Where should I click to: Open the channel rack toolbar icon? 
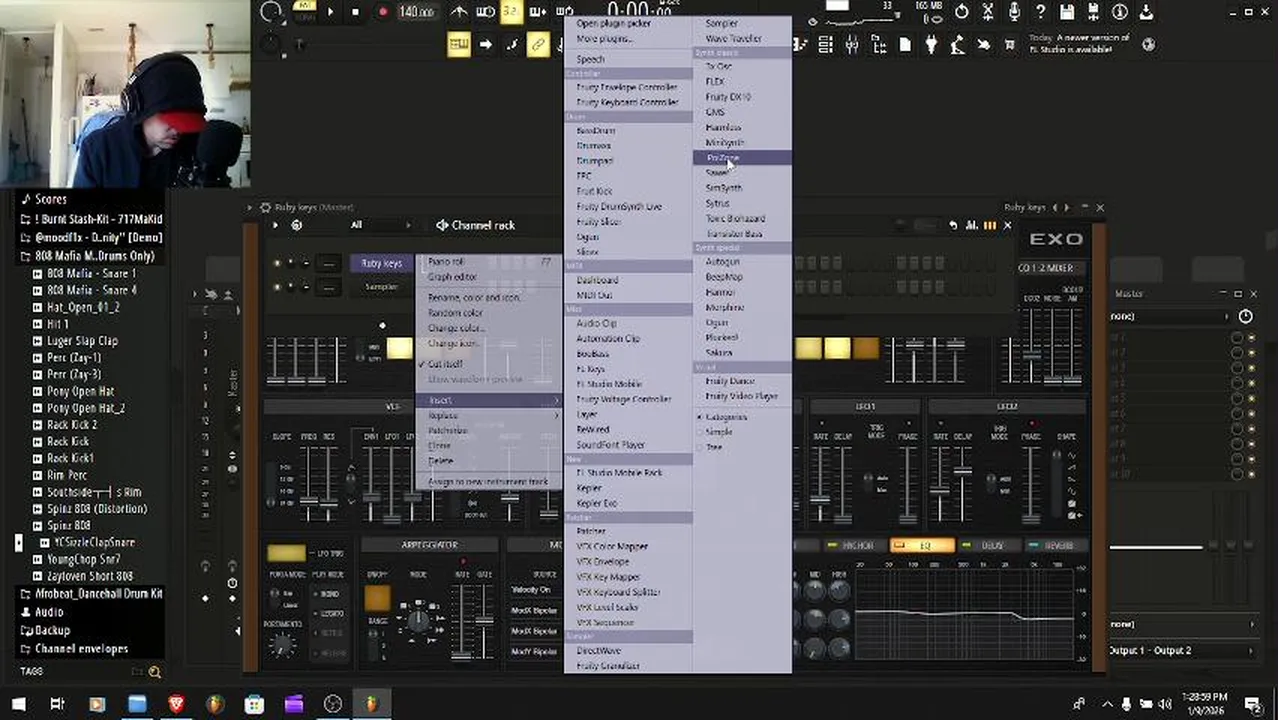pos(825,45)
